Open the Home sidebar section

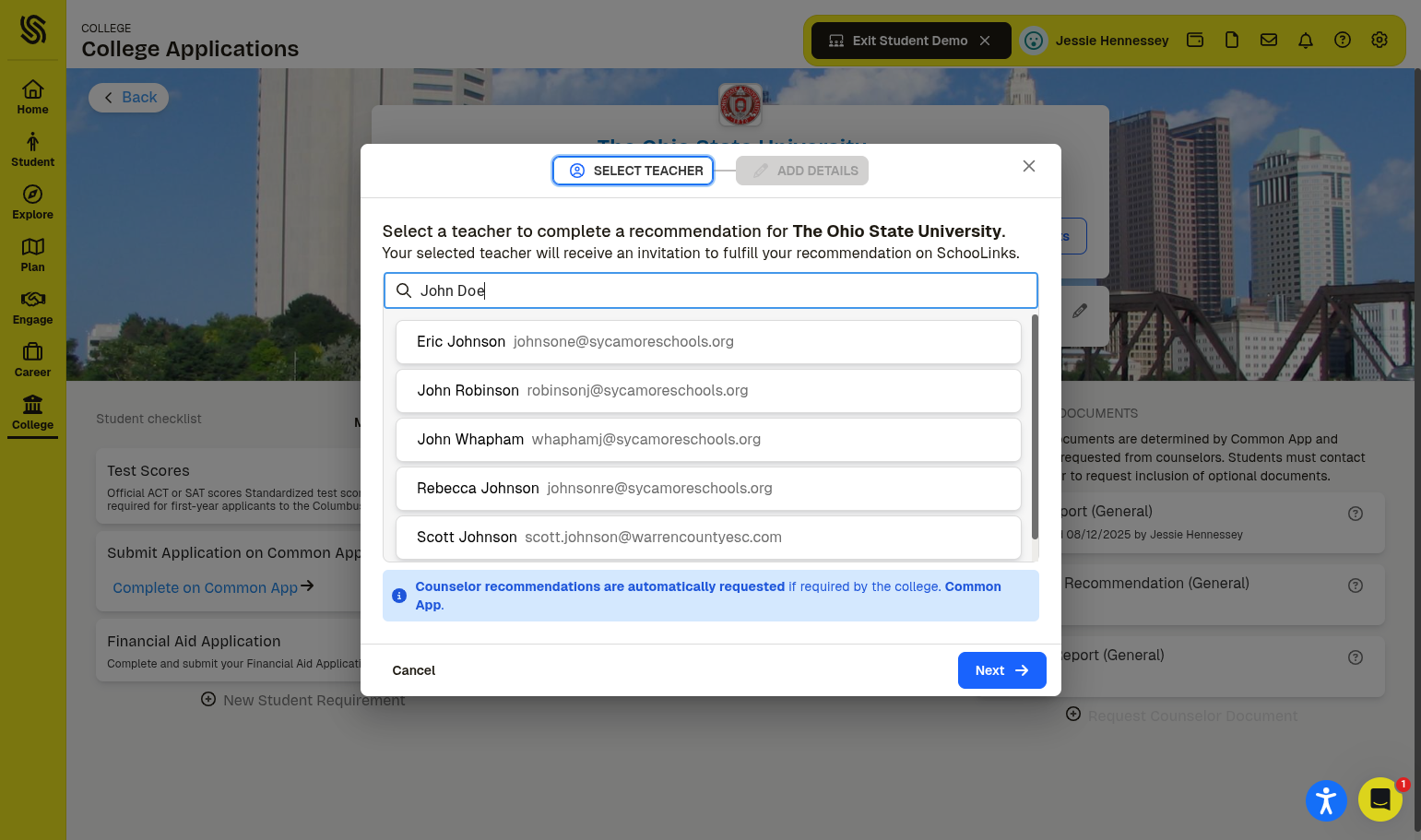pos(32,97)
